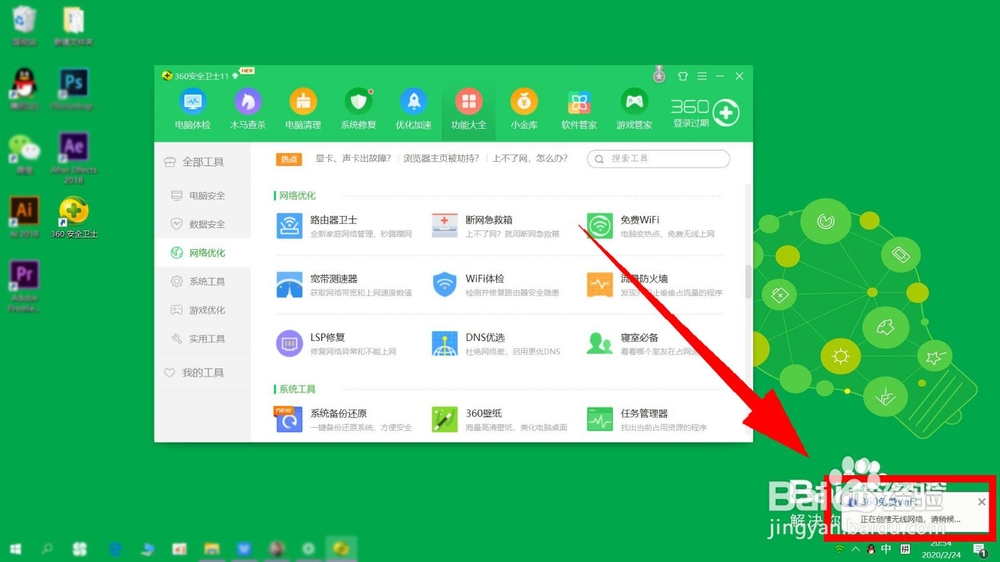Show hidden system tray icons
The height and width of the screenshot is (562, 1000).
tap(855, 549)
